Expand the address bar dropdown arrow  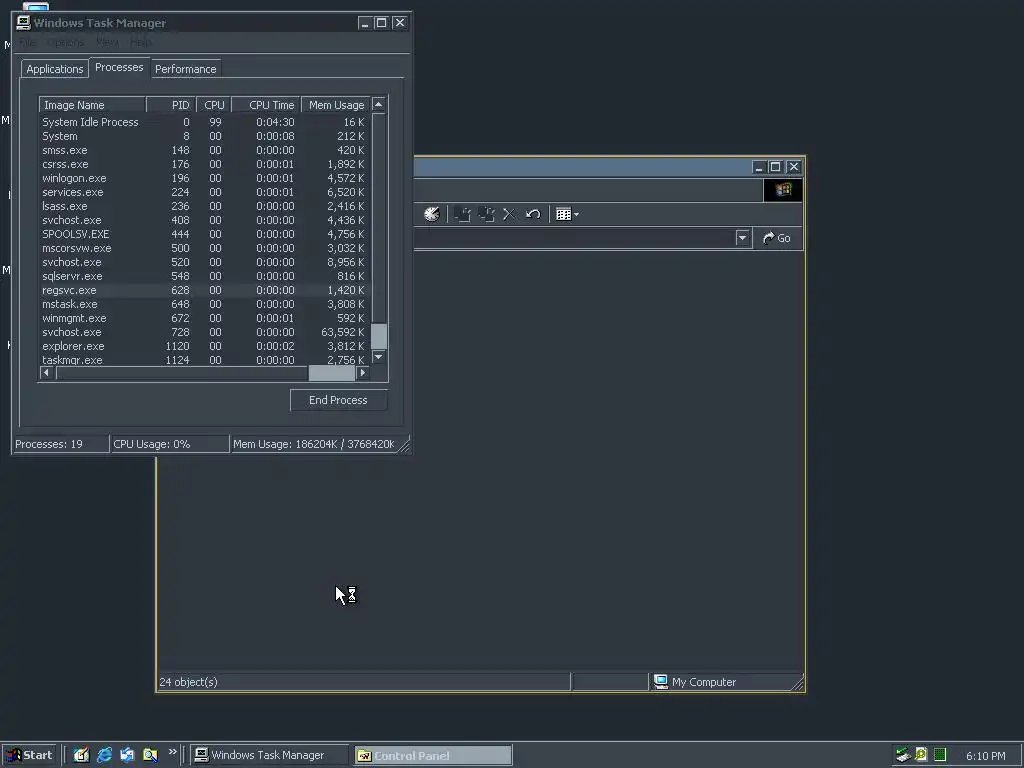[x=742, y=238]
